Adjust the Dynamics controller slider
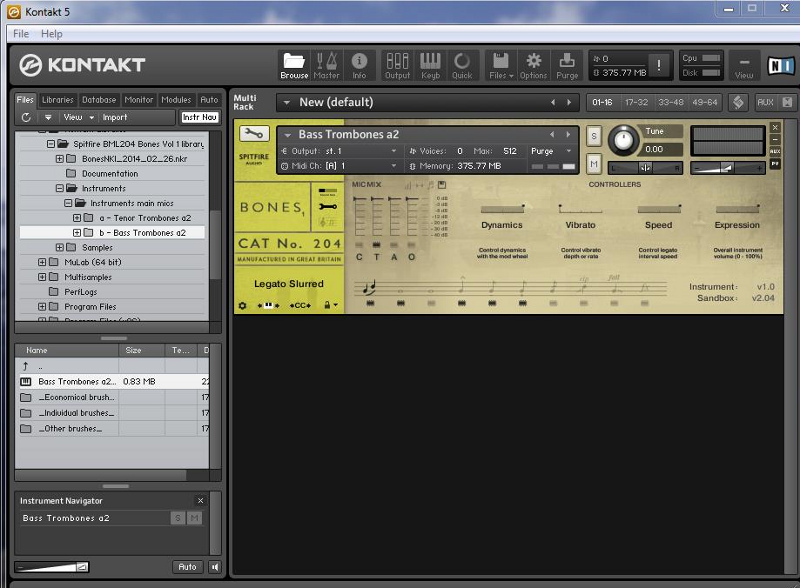Screen dimensions: 800x588 tap(503, 209)
